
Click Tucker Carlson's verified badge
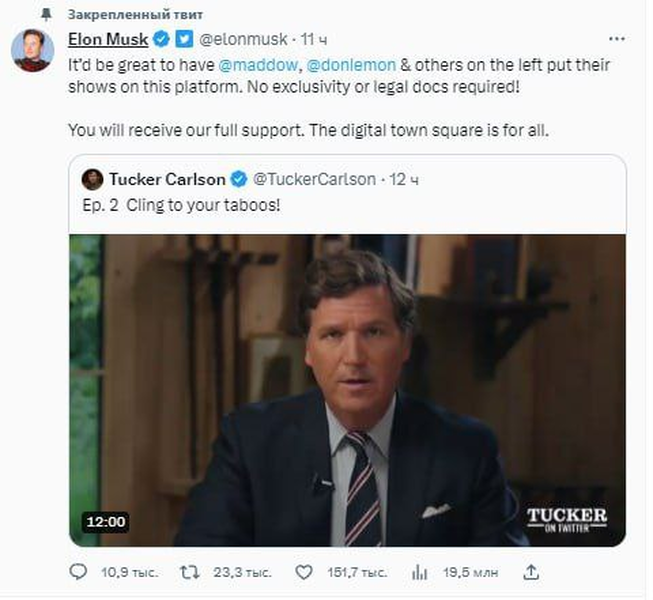[x=239, y=179]
